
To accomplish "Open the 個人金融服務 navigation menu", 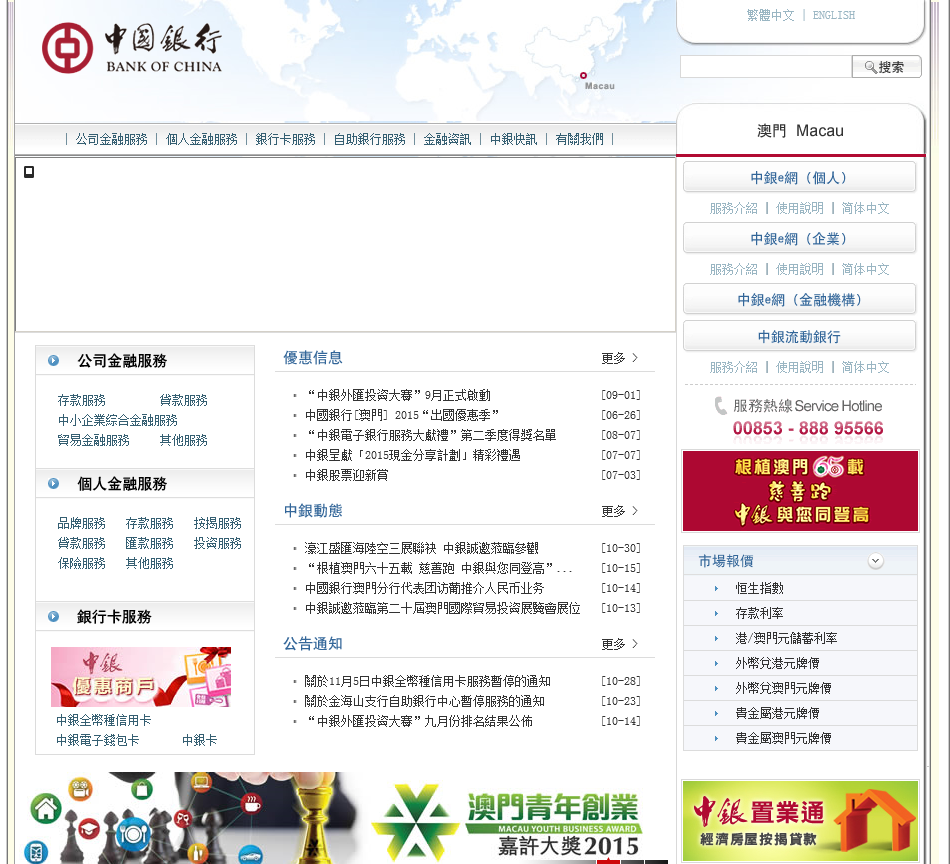I will (x=202, y=139).
